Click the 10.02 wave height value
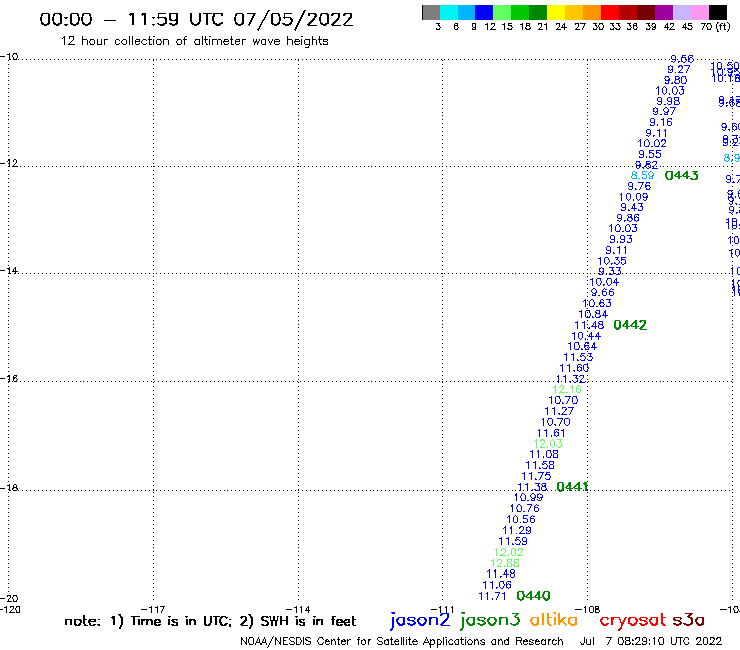Image resolution: width=740 pixels, height=650 pixels. coord(652,144)
